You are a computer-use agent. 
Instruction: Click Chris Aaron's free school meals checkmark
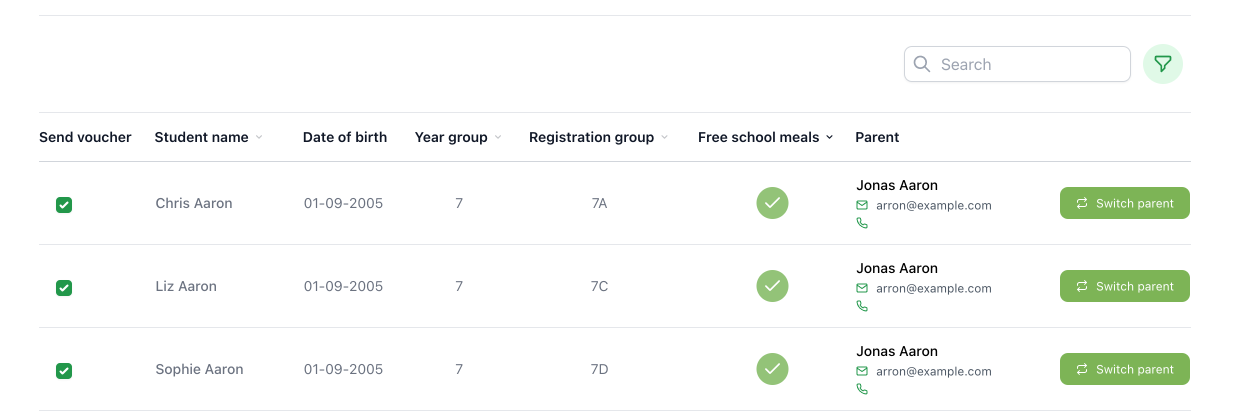[772, 203]
